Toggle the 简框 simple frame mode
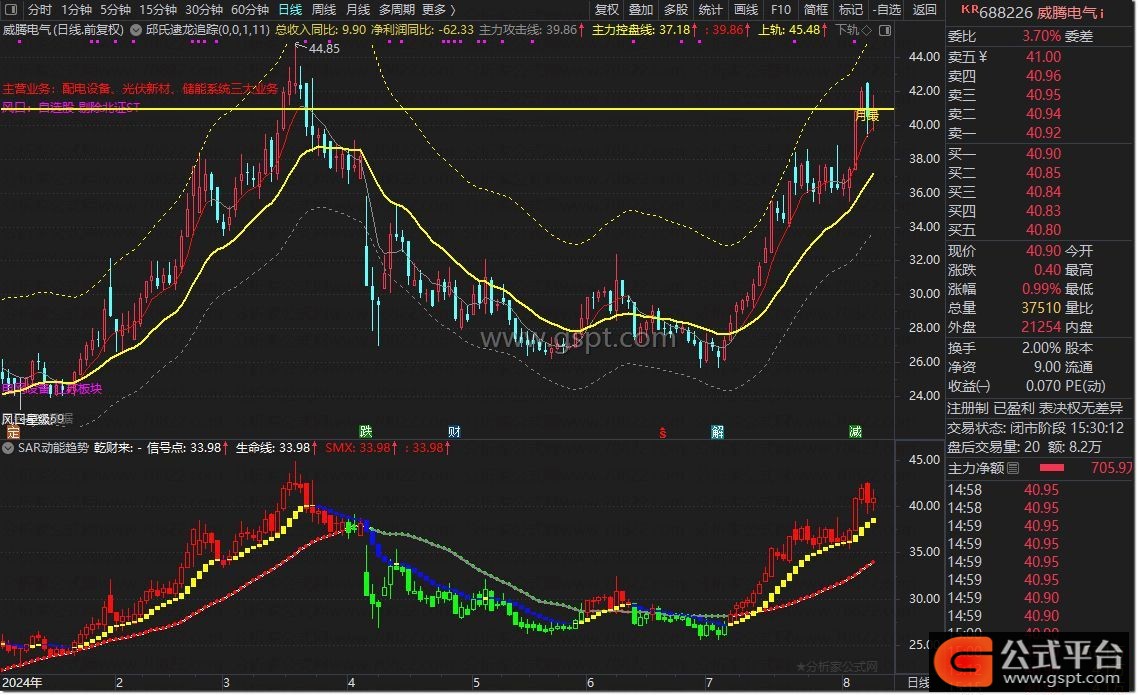The image size is (1139, 695). point(816,9)
